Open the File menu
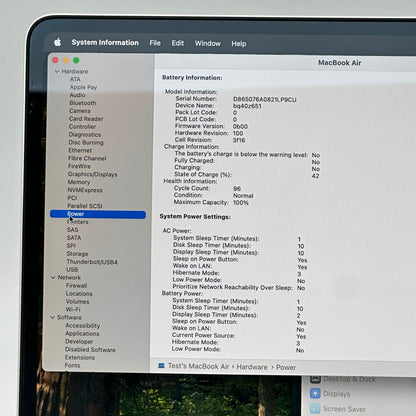Image resolution: width=416 pixels, height=416 pixels. pyautogui.click(x=155, y=43)
